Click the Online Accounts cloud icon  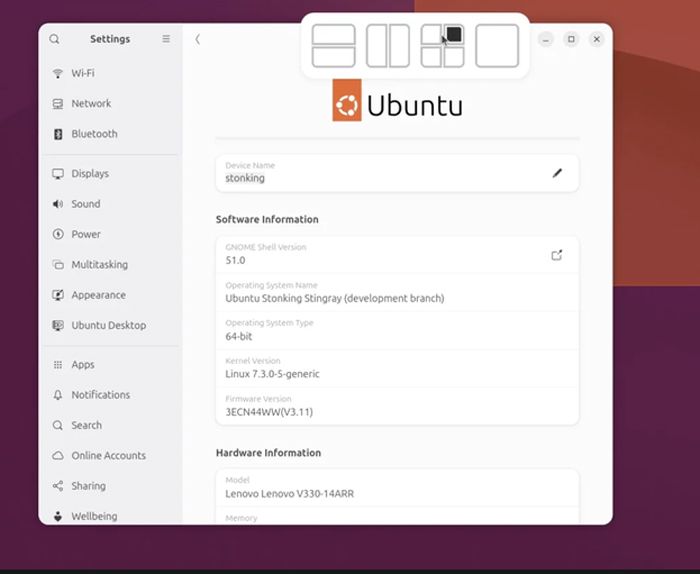pyautogui.click(x=58, y=456)
